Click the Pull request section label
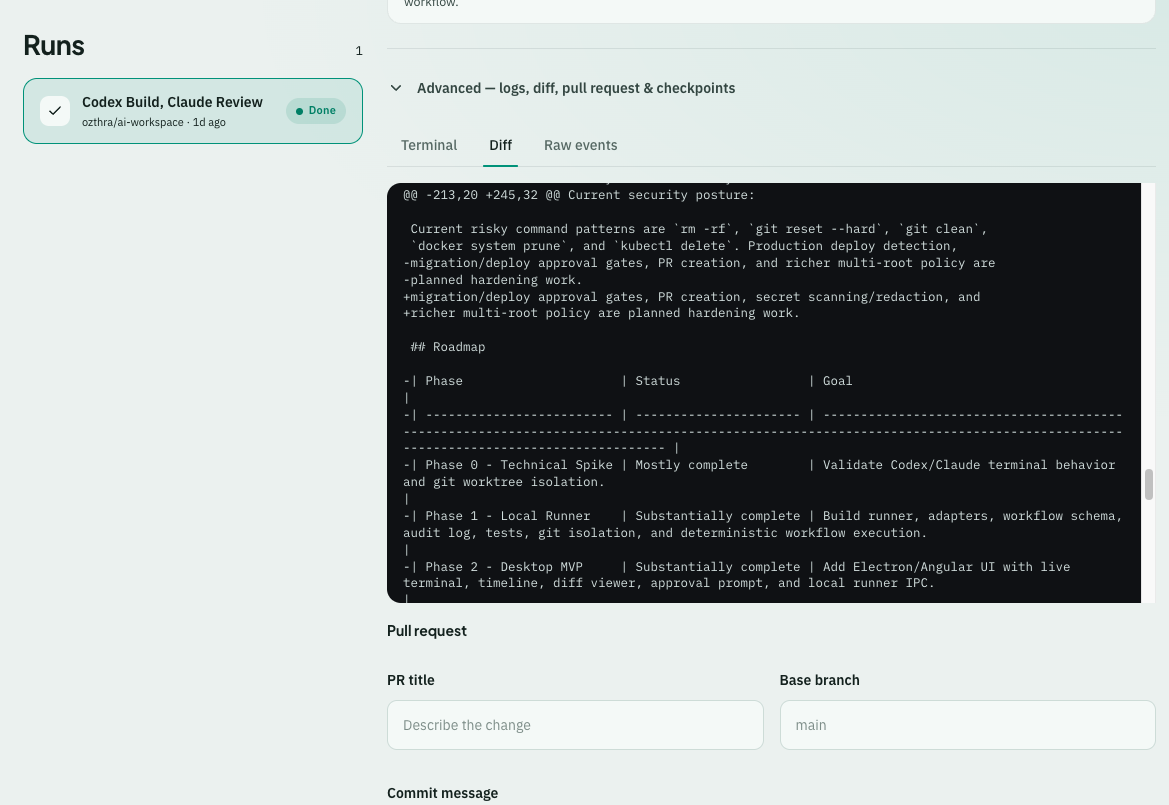 coord(426,631)
